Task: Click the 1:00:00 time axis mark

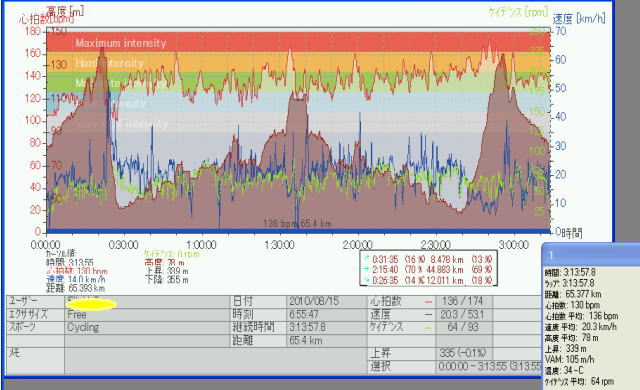Action: click(x=201, y=245)
